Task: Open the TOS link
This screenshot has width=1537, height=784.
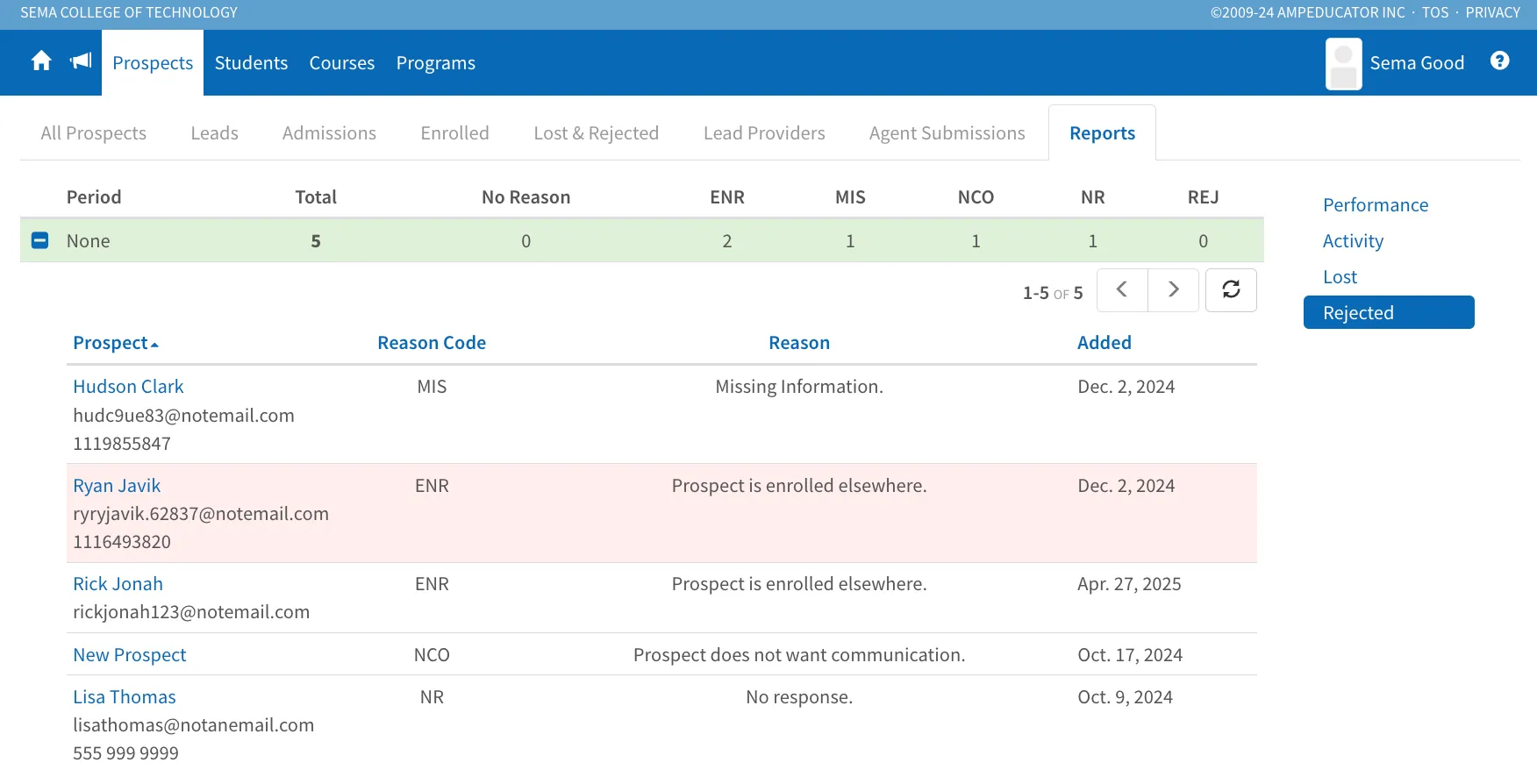Action: 1435,13
